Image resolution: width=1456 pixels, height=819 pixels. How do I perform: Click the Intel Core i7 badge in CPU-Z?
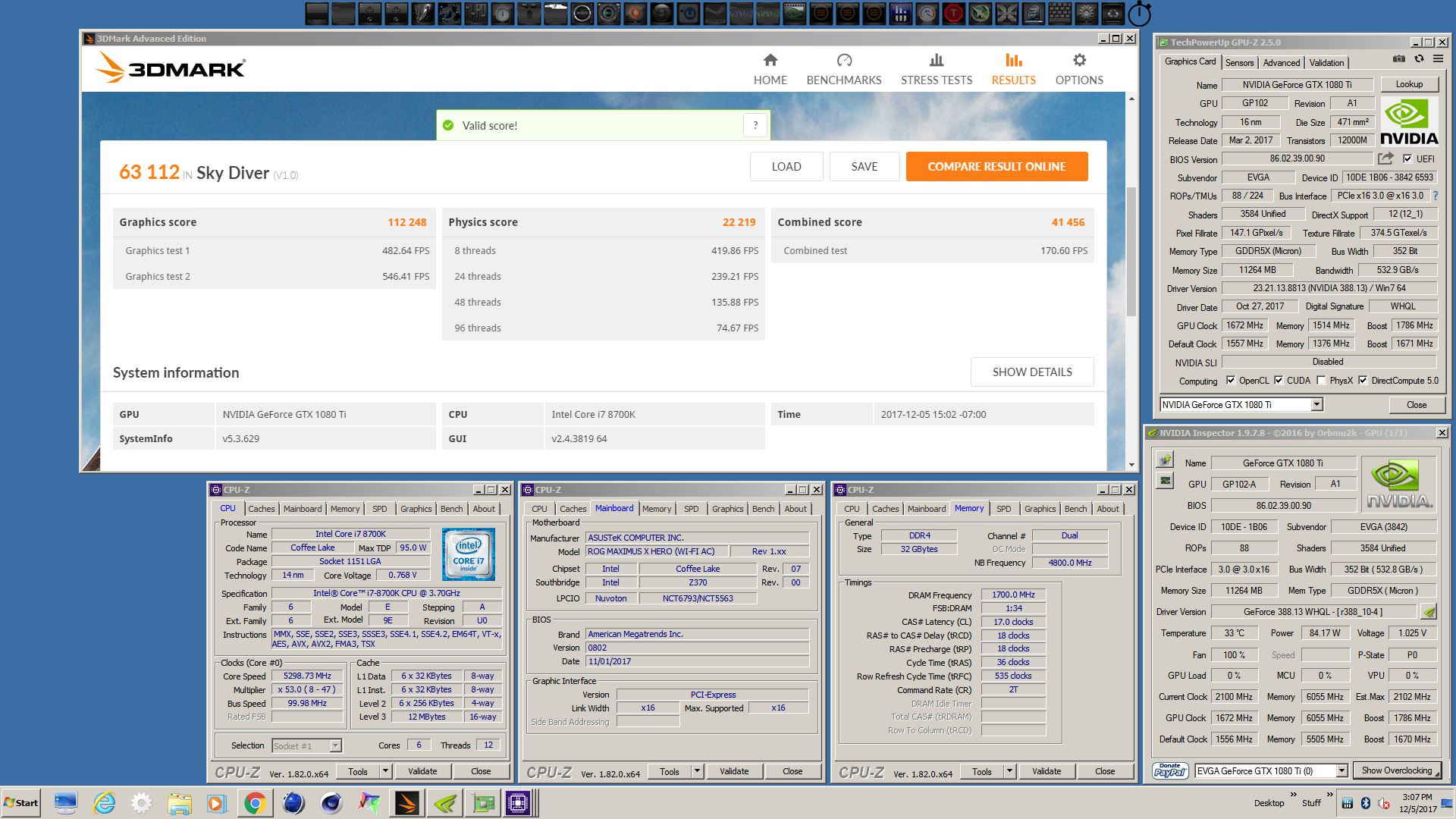pyautogui.click(x=469, y=554)
